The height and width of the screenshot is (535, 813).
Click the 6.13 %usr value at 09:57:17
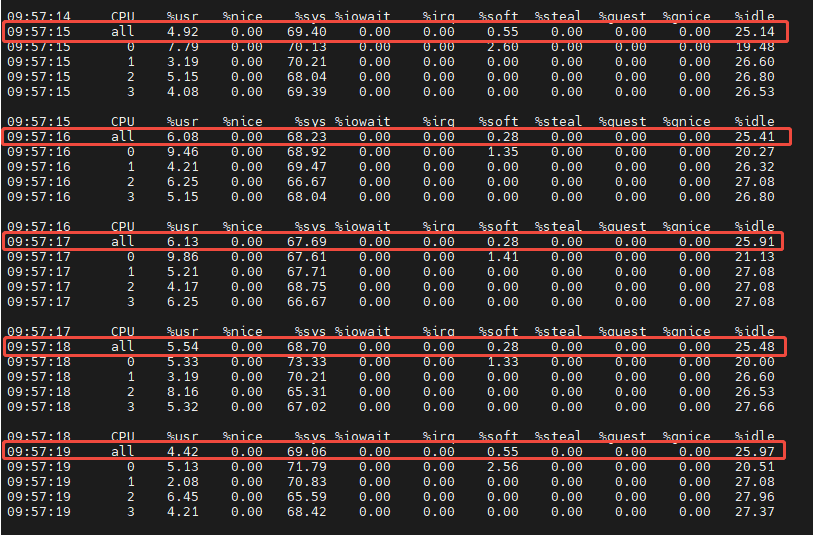[183, 242]
